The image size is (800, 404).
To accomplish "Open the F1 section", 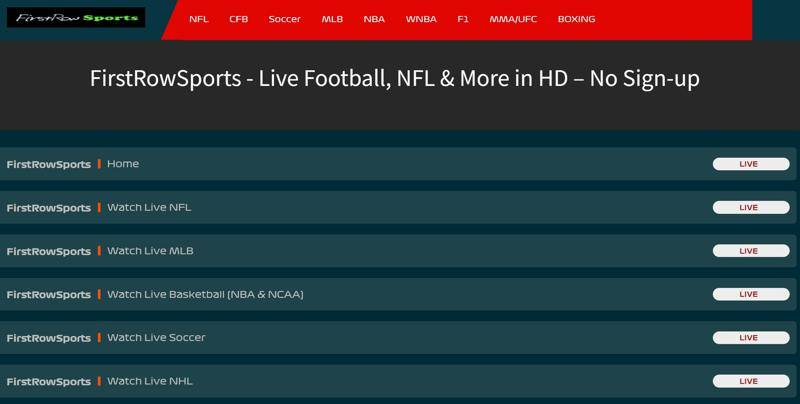I will (x=463, y=19).
